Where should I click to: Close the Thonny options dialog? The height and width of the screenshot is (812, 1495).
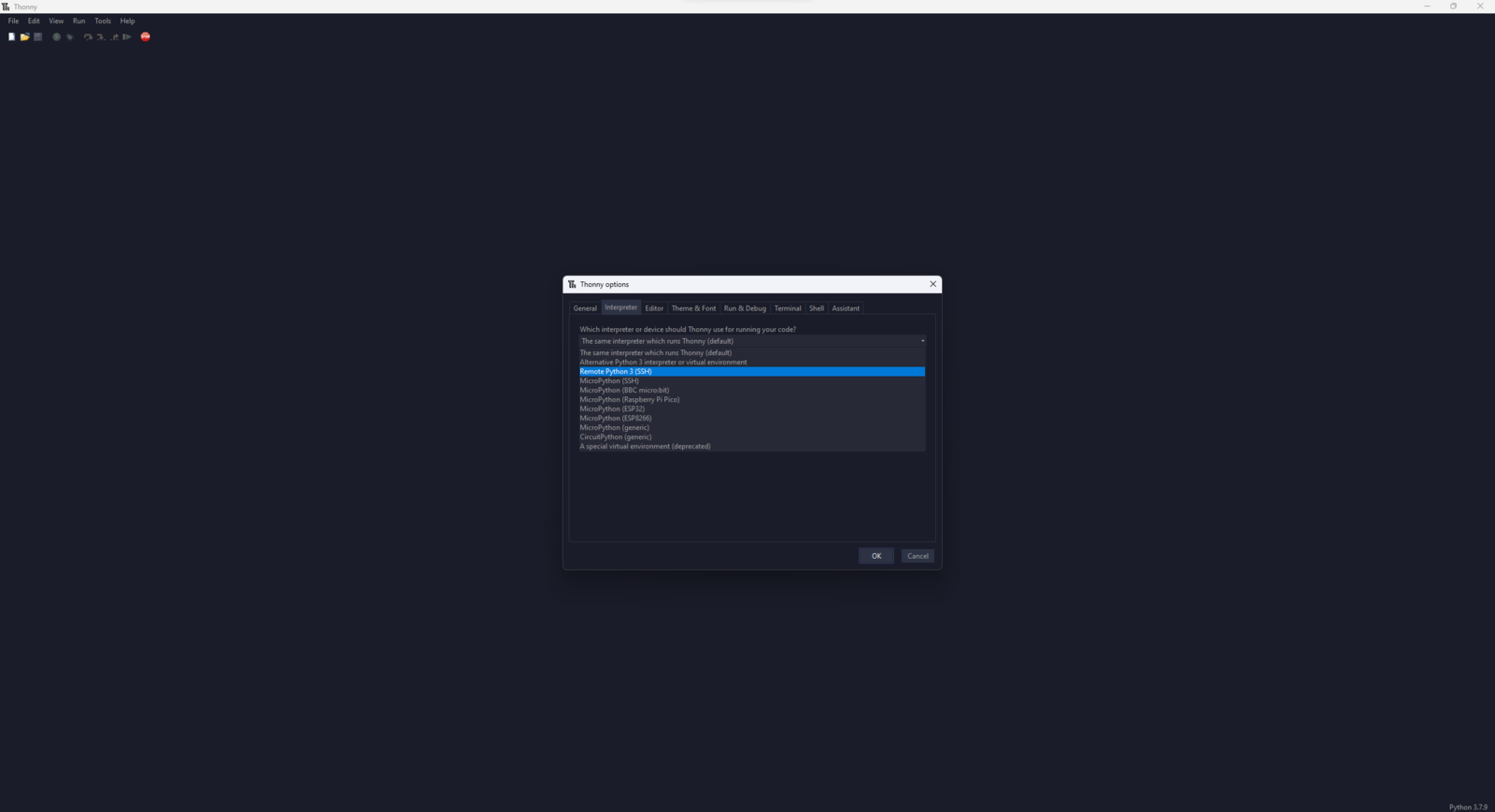933,284
